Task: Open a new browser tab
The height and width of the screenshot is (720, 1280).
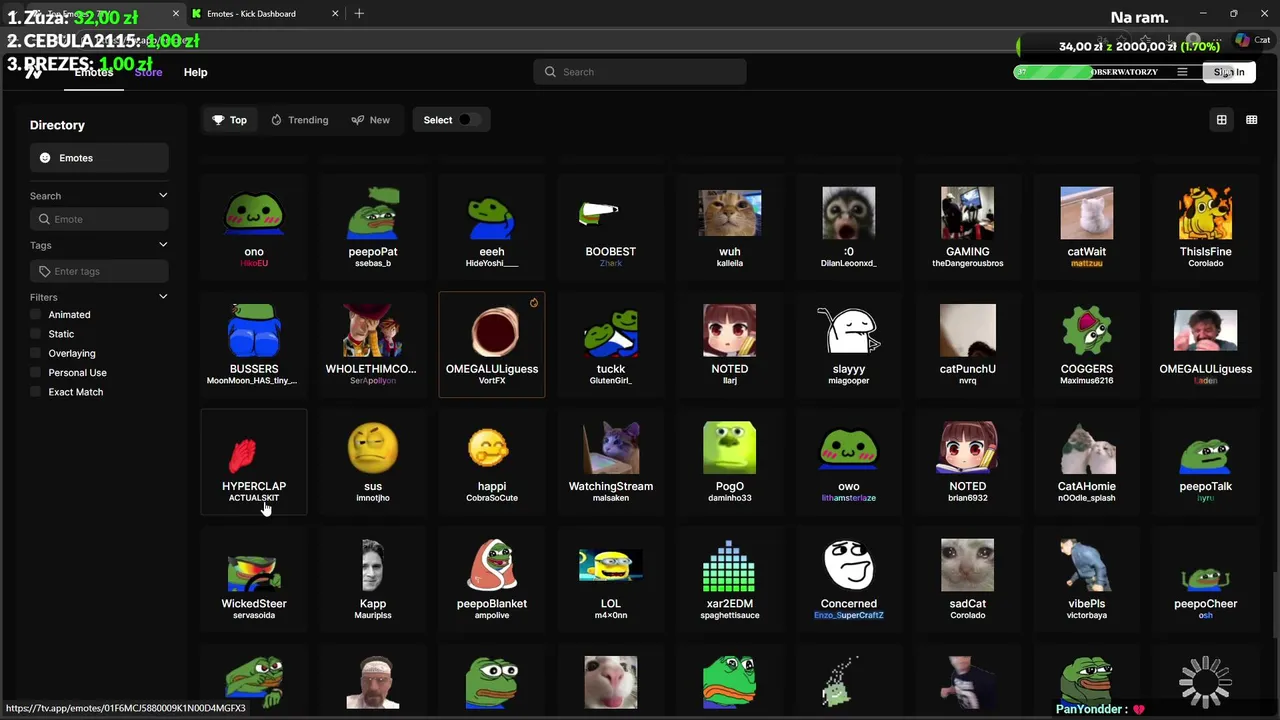Action: click(x=359, y=13)
